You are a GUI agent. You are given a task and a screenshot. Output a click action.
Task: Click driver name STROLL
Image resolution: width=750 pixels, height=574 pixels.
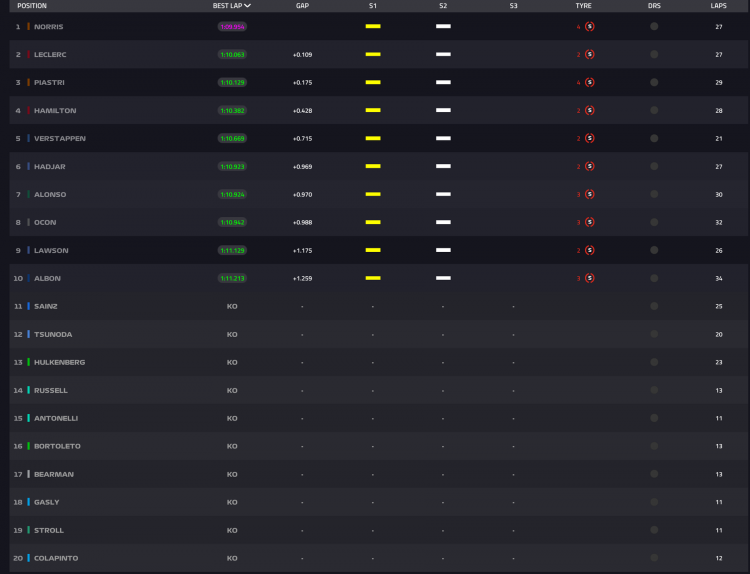(49, 530)
